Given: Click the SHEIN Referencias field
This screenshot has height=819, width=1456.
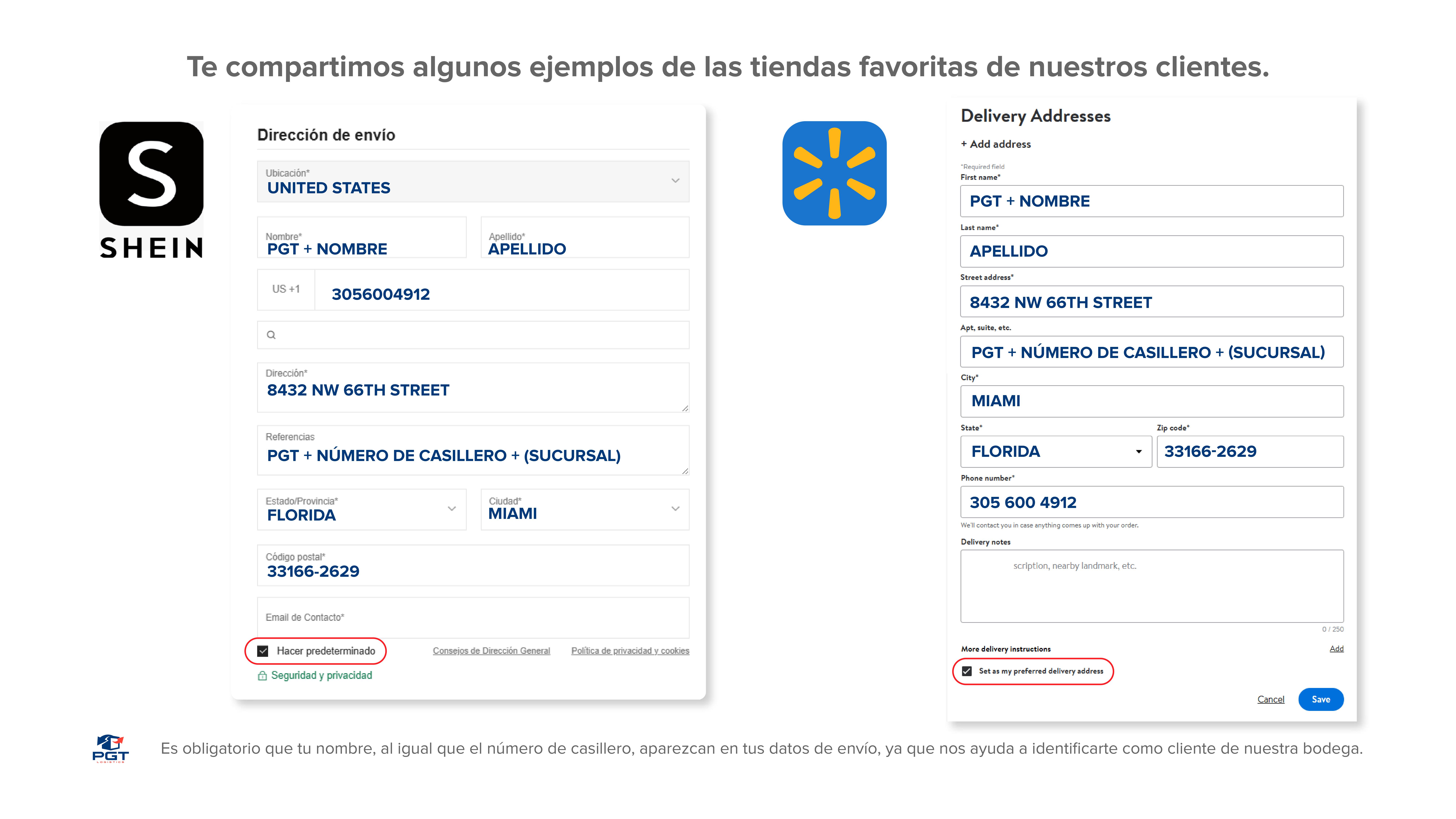Looking at the screenshot, I should click(473, 450).
